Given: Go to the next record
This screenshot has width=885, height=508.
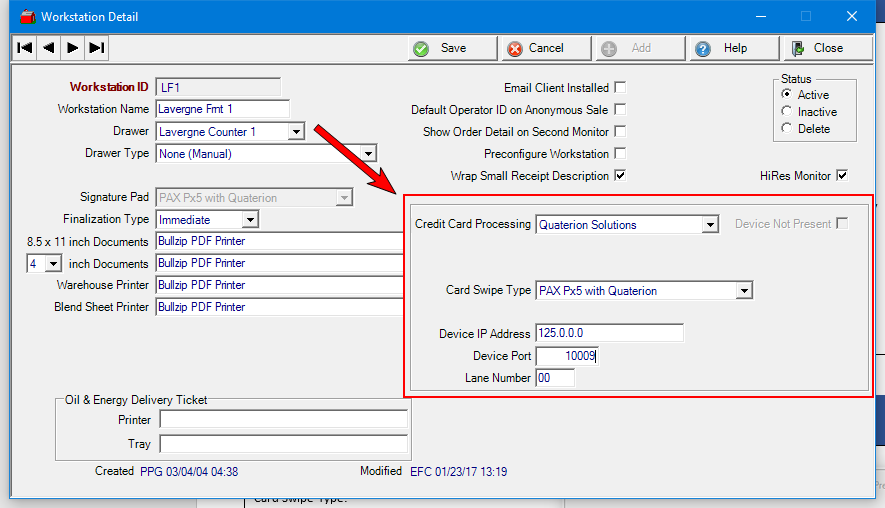Looking at the screenshot, I should (73, 47).
